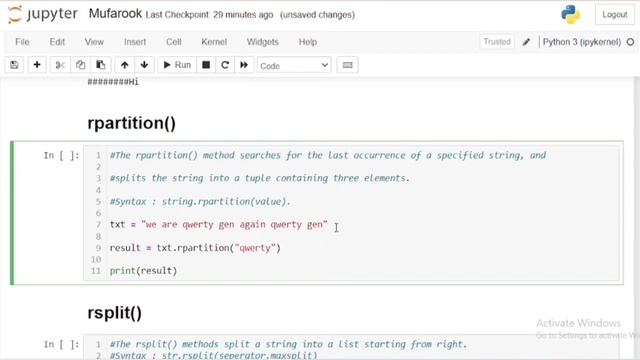The width and height of the screenshot is (640, 360).
Task: Click the rpartition comment on line 1
Action: coord(328,155)
